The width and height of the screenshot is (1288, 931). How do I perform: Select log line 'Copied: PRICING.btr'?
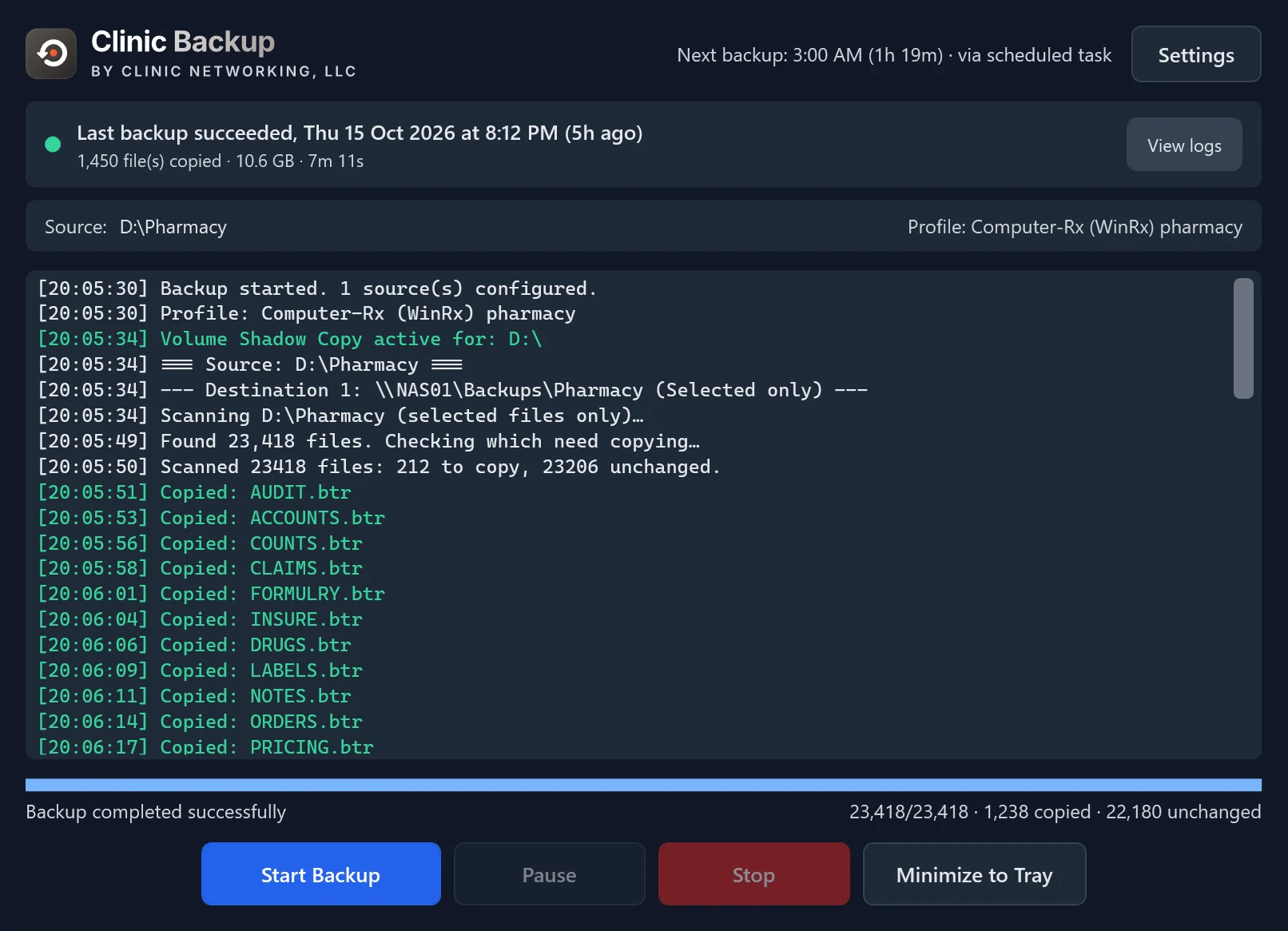click(205, 746)
